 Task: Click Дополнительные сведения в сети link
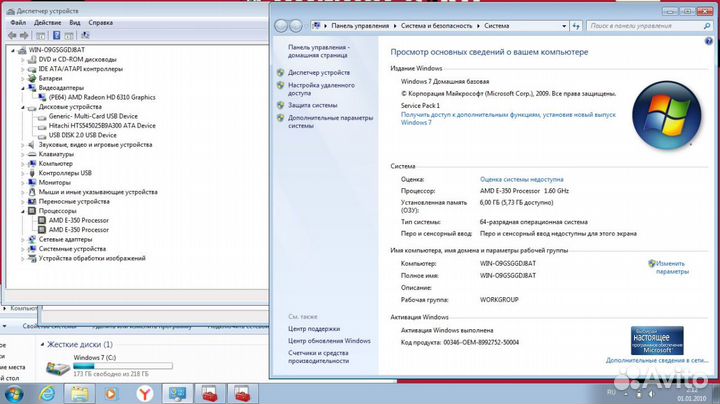(x=657, y=360)
